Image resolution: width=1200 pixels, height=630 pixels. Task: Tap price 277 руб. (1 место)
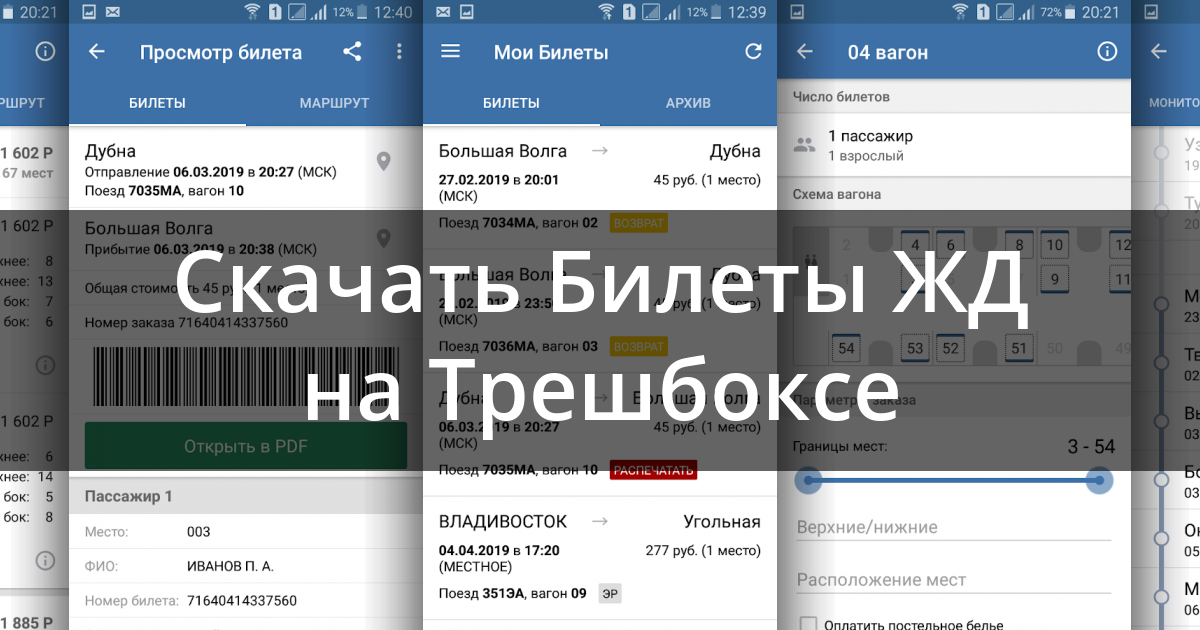point(703,550)
